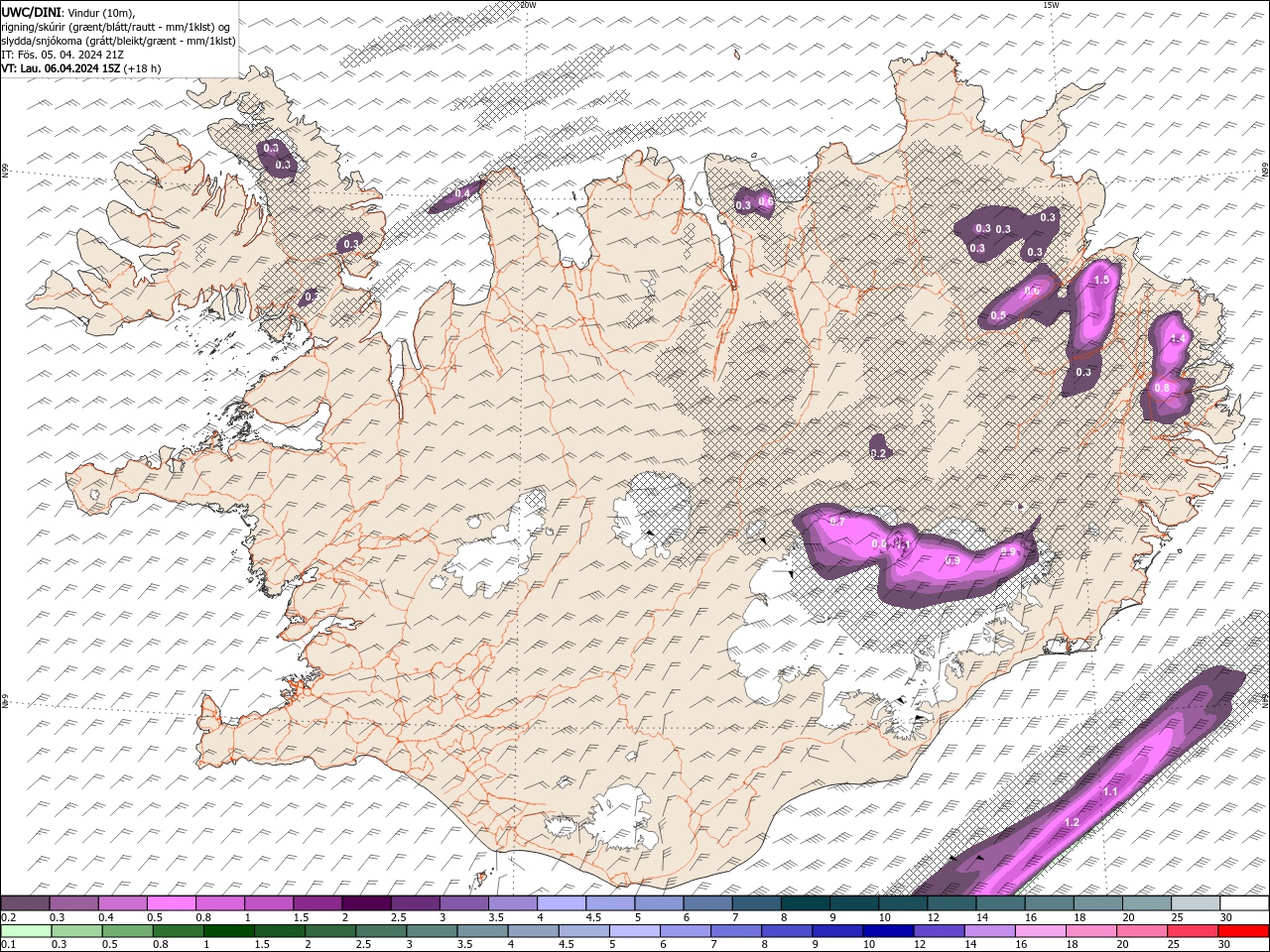The image size is (1270, 952).
Task: Click the 0.8 snowfall value in the east
Action: tap(1162, 388)
